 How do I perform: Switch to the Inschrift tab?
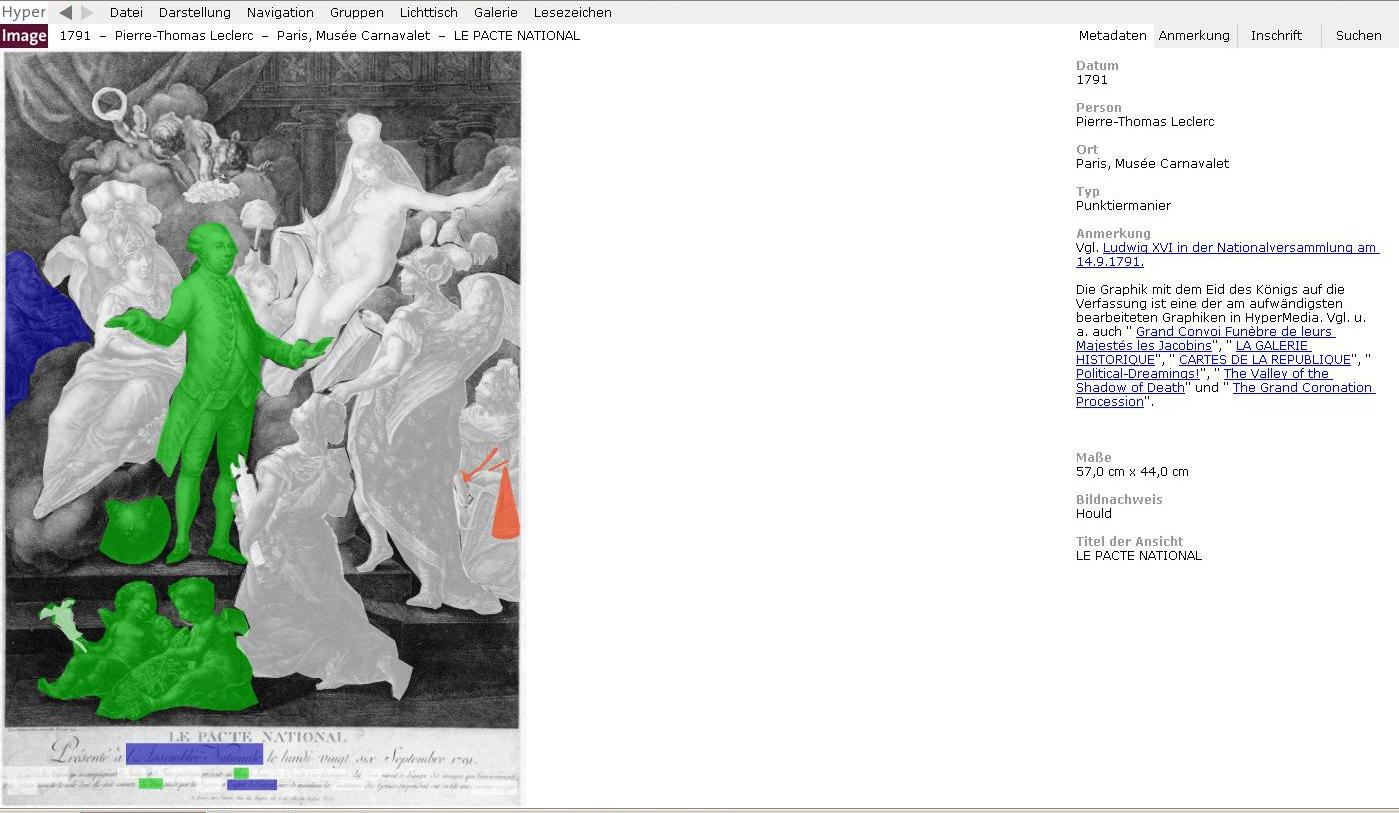pyautogui.click(x=1276, y=35)
